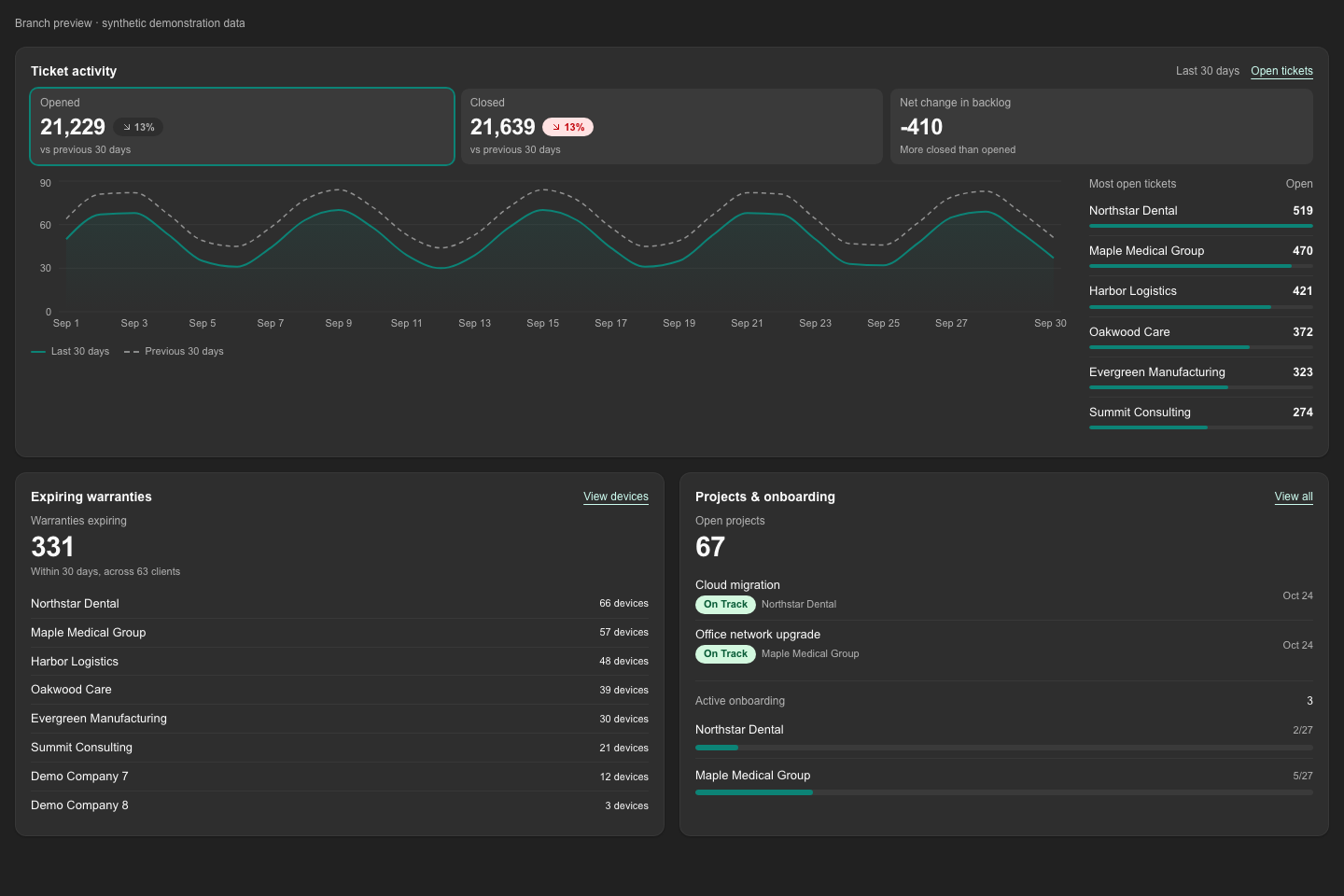Image resolution: width=1344 pixels, height=896 pixels.
Task: Open the Demo Company 7 warranty row
Action: point(340,777)
